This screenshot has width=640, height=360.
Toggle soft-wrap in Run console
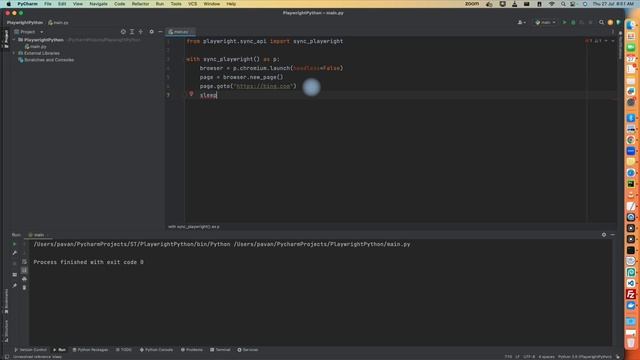pos(24,262)
